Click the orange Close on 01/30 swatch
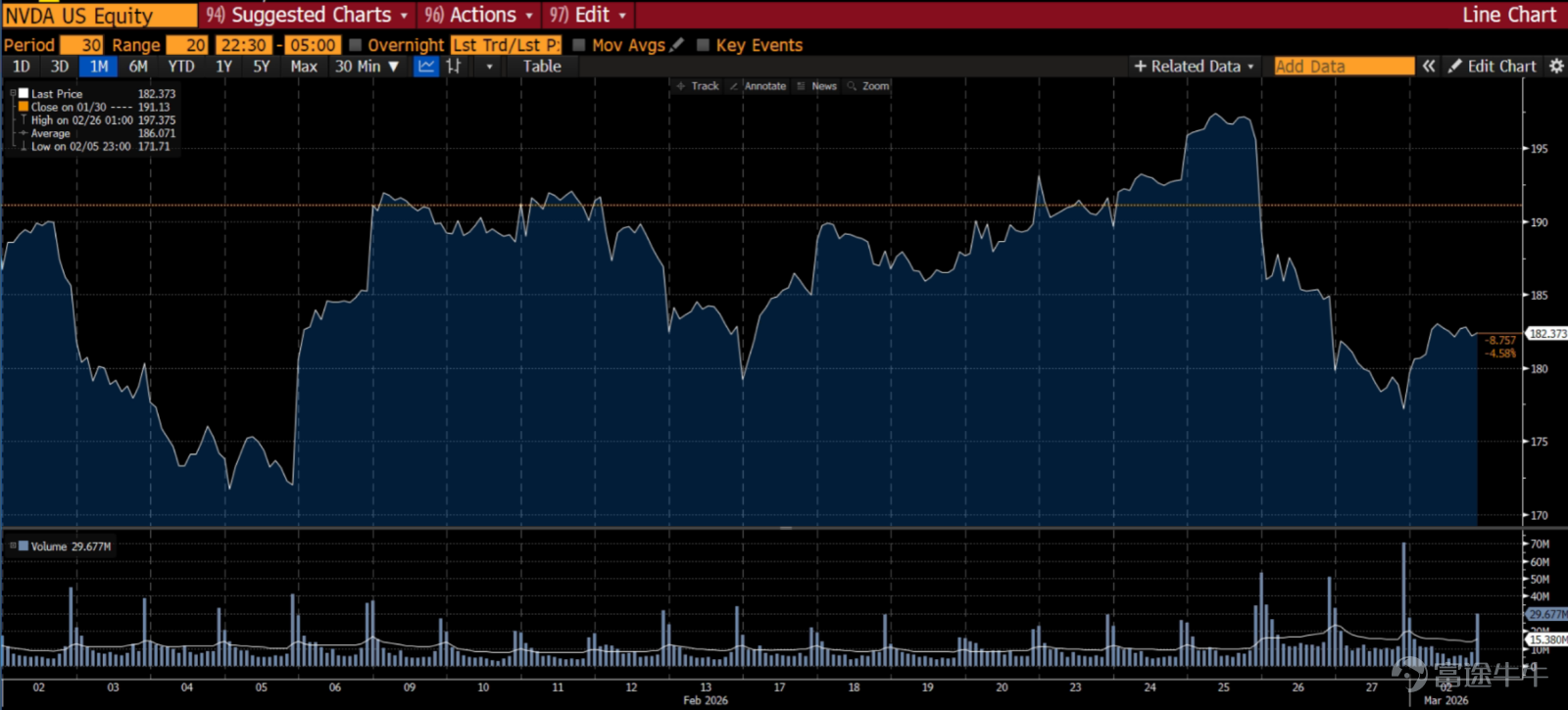Screen dimensions: 1568x710 pyautogui.click(x=24, y=107)
